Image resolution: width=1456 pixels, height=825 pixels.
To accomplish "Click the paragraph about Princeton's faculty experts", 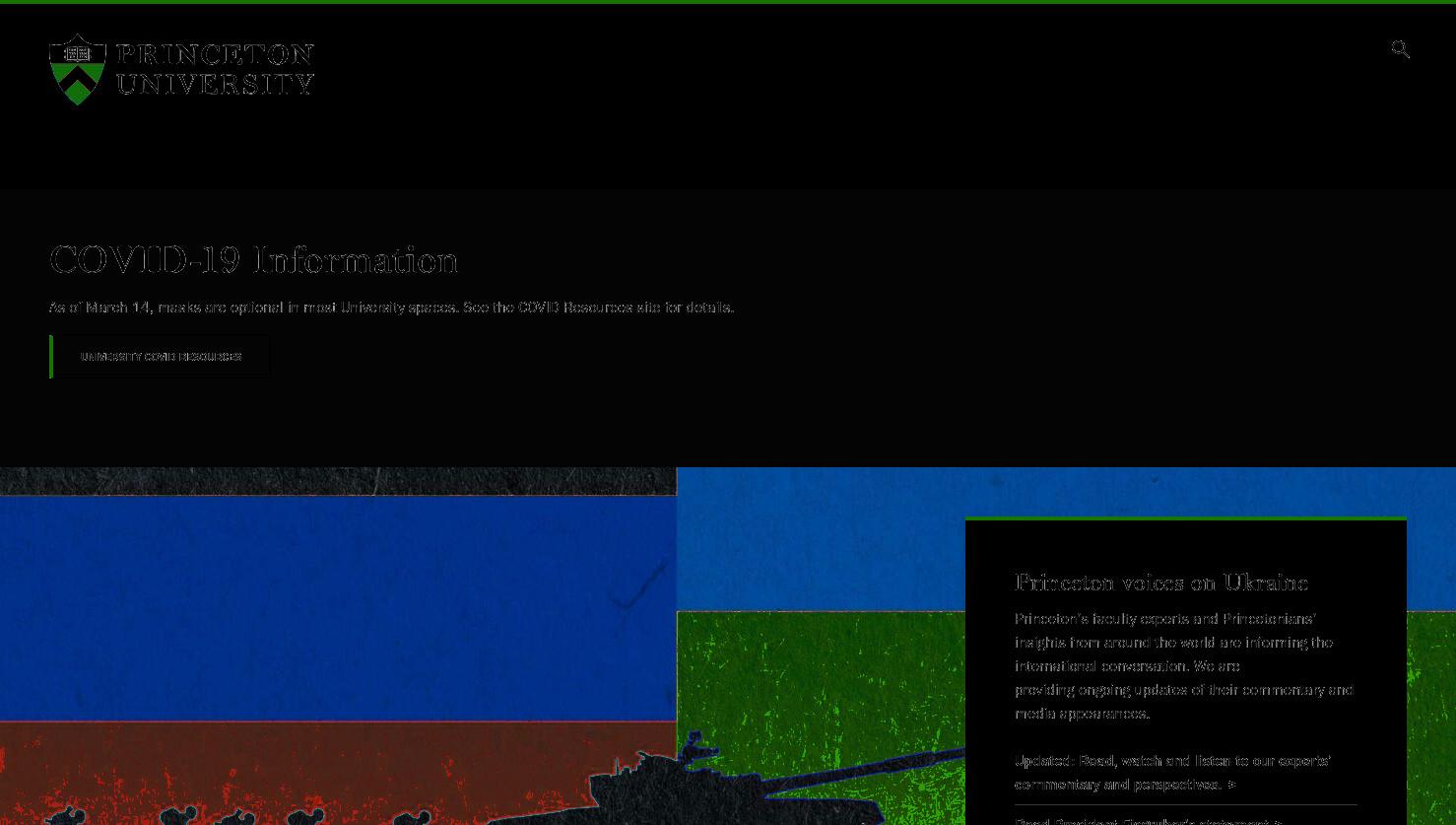I will [1184, 666].
